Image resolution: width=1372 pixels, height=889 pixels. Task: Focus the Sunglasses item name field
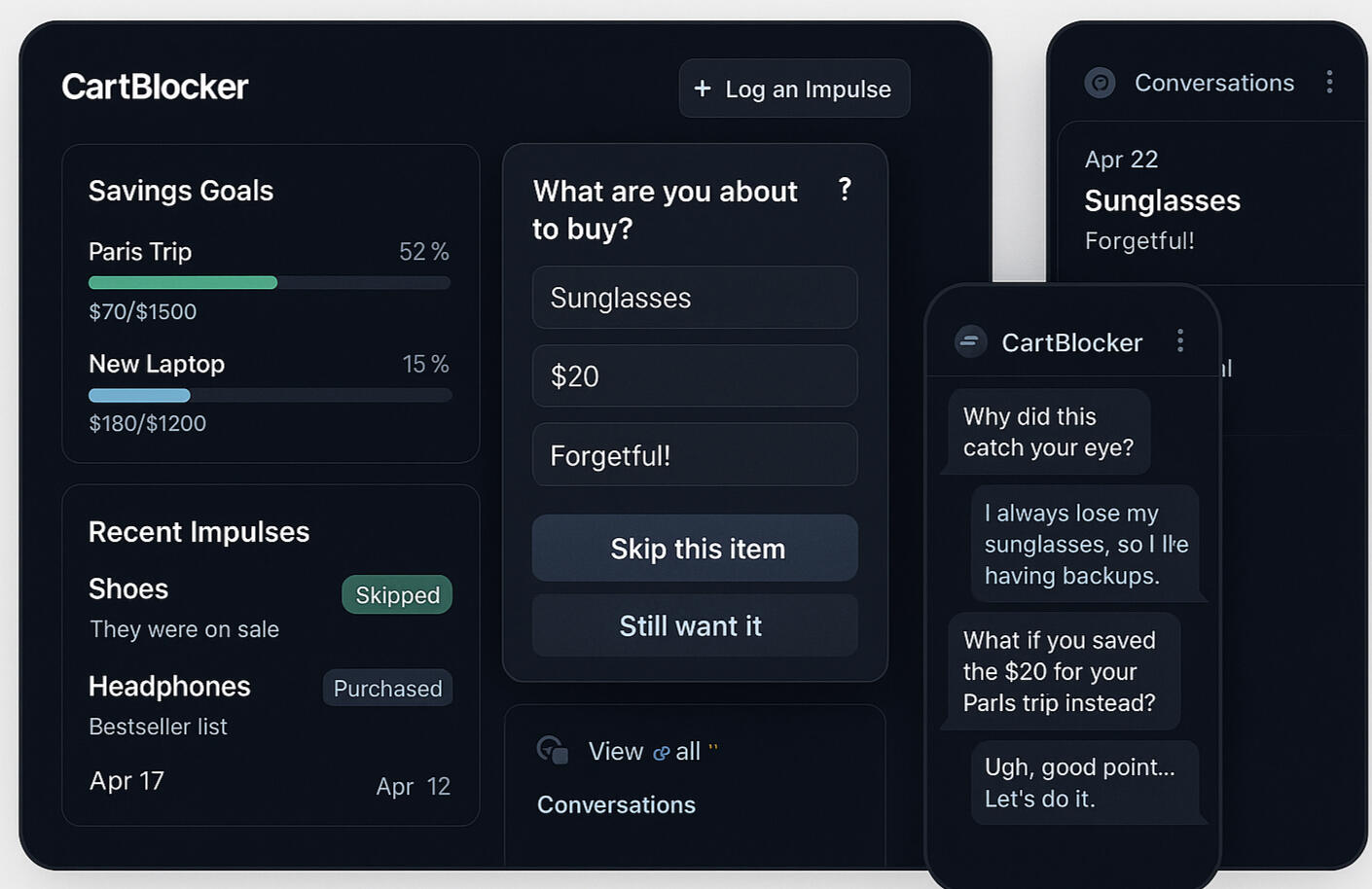695,298
